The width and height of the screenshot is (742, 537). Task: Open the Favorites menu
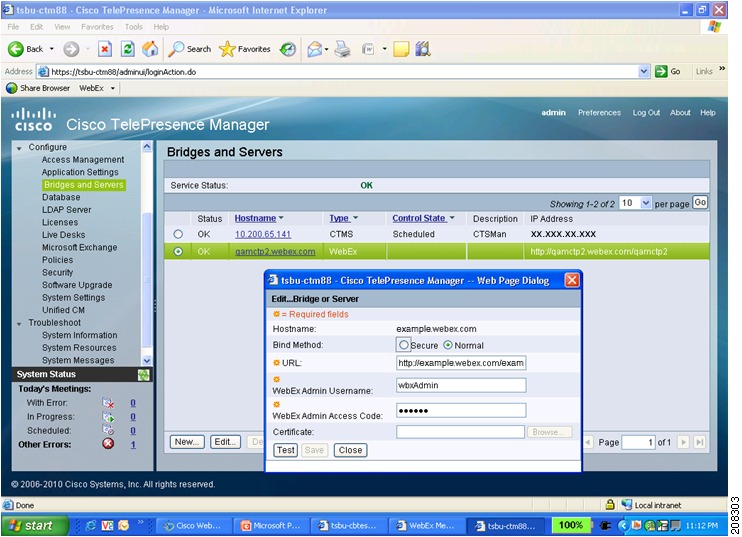97,27
